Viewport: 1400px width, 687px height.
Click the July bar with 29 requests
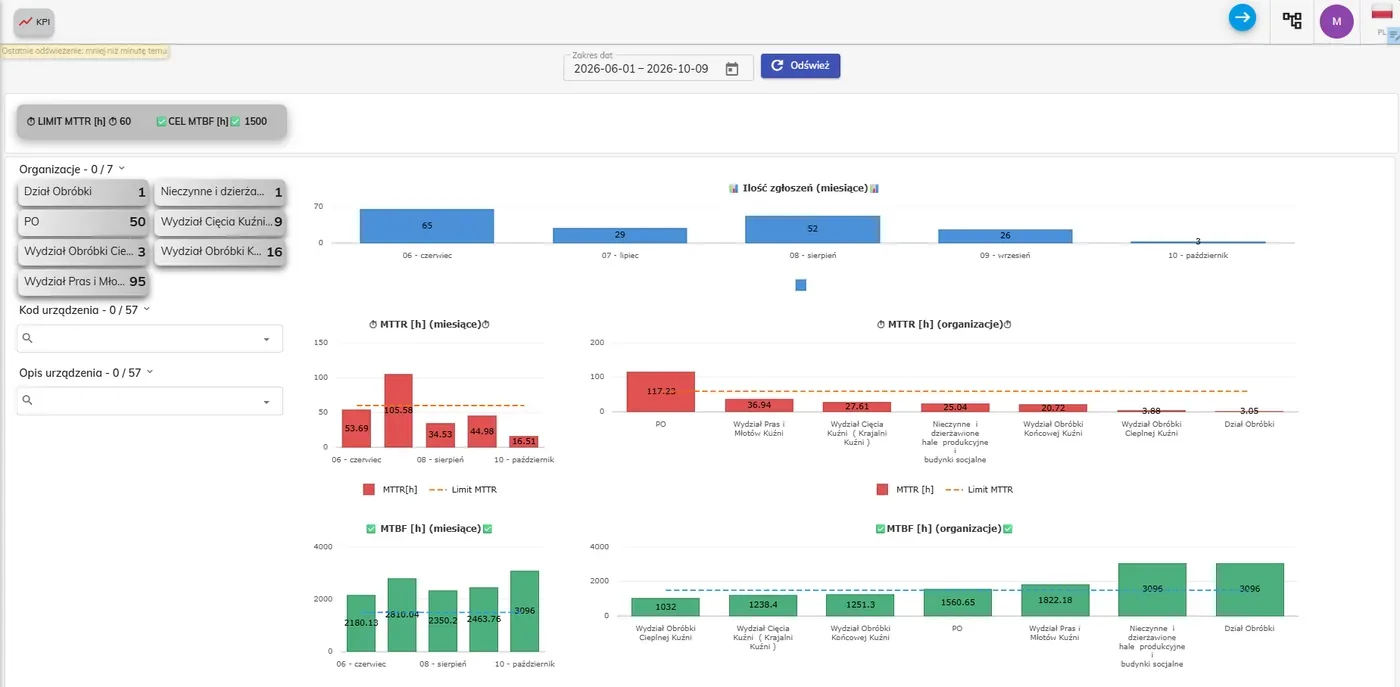pyautogui.click(x=620, y=235)
